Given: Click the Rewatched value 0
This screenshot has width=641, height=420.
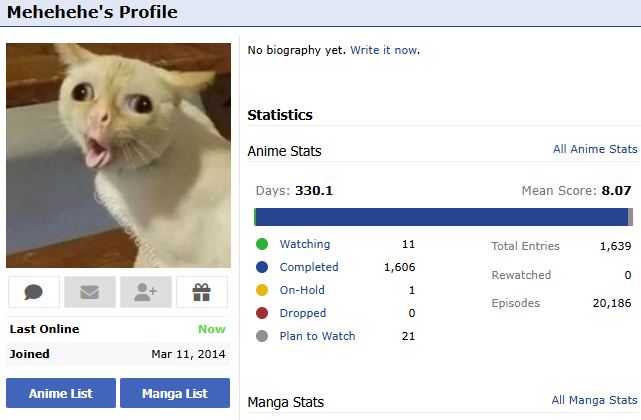Looking at the screenshot, I should (x=628, y=275).
